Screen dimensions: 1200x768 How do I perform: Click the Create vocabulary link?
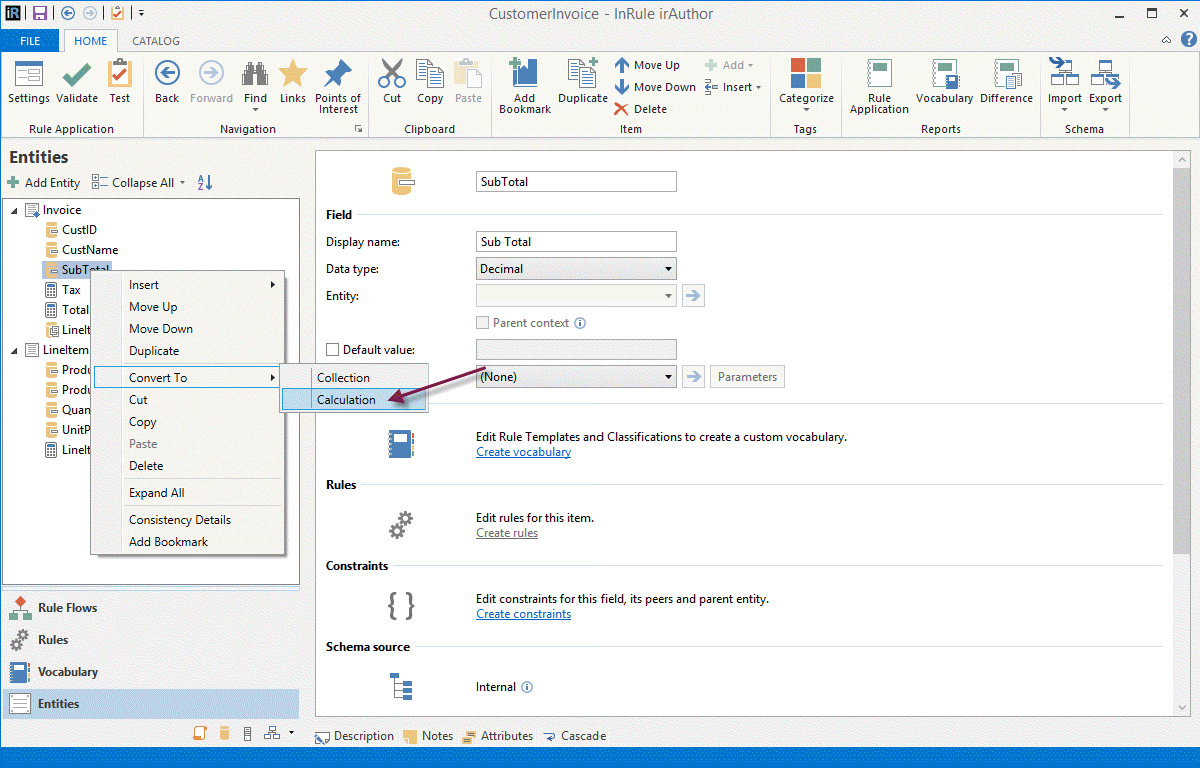tap(523, 452)
